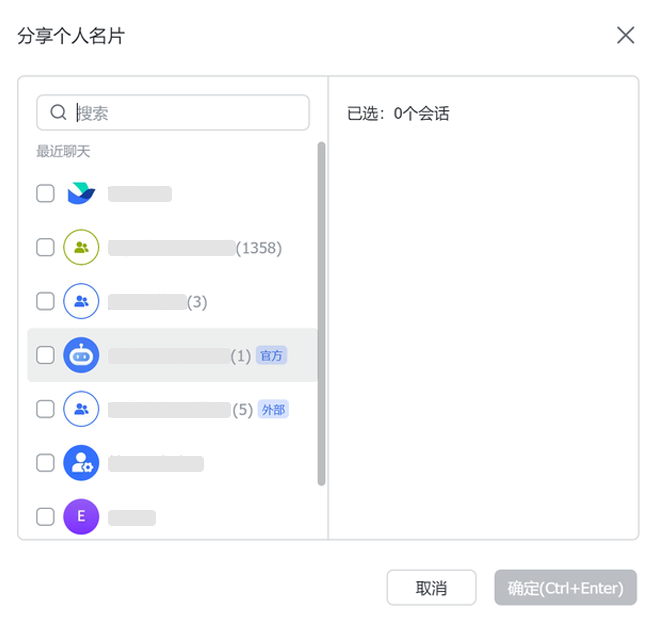Click the green group avatar with 1358 members

point(81,247)
